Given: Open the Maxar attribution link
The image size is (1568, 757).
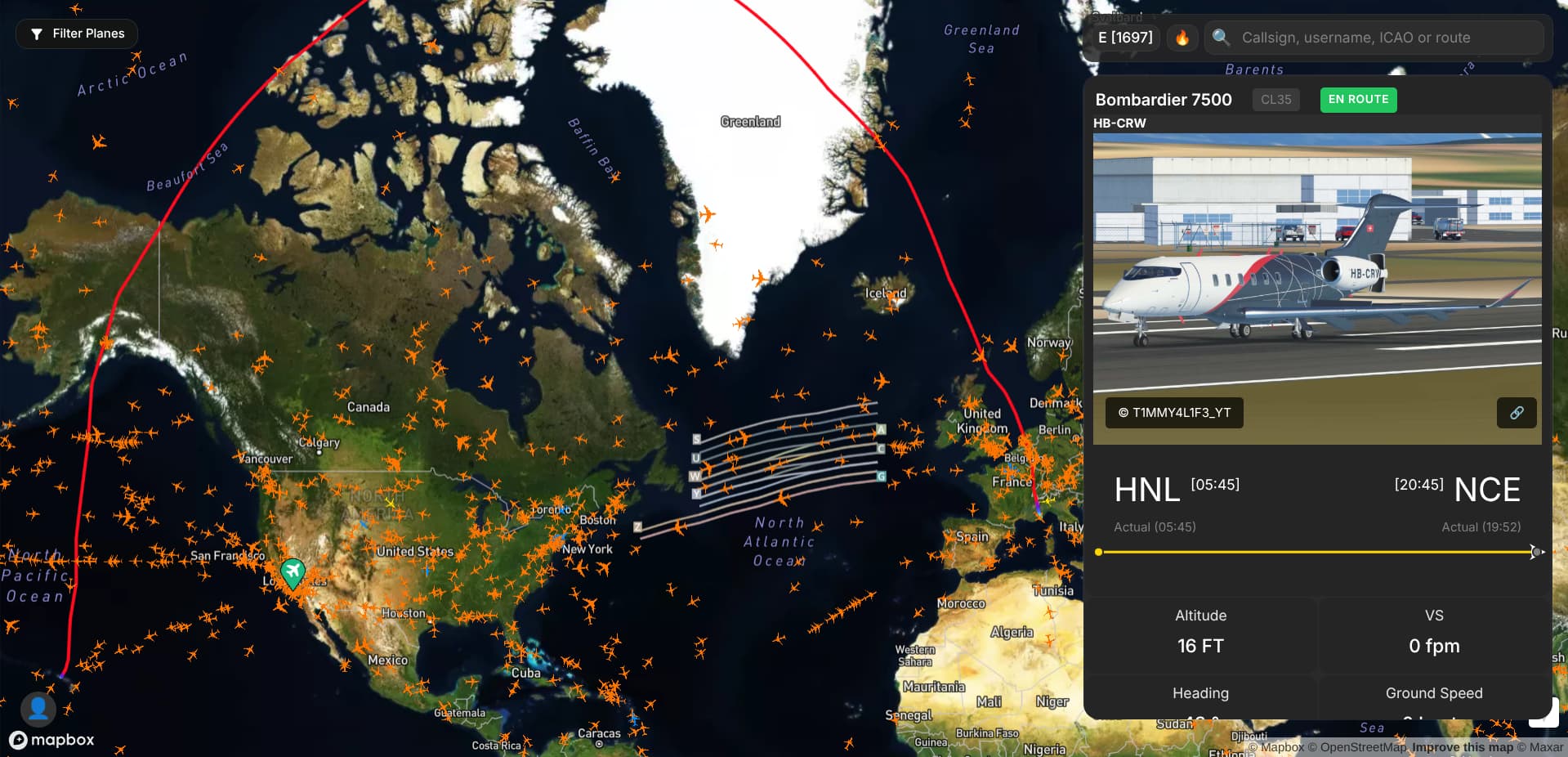Looking at the screenshot, I should click(x=1540, y=747).
